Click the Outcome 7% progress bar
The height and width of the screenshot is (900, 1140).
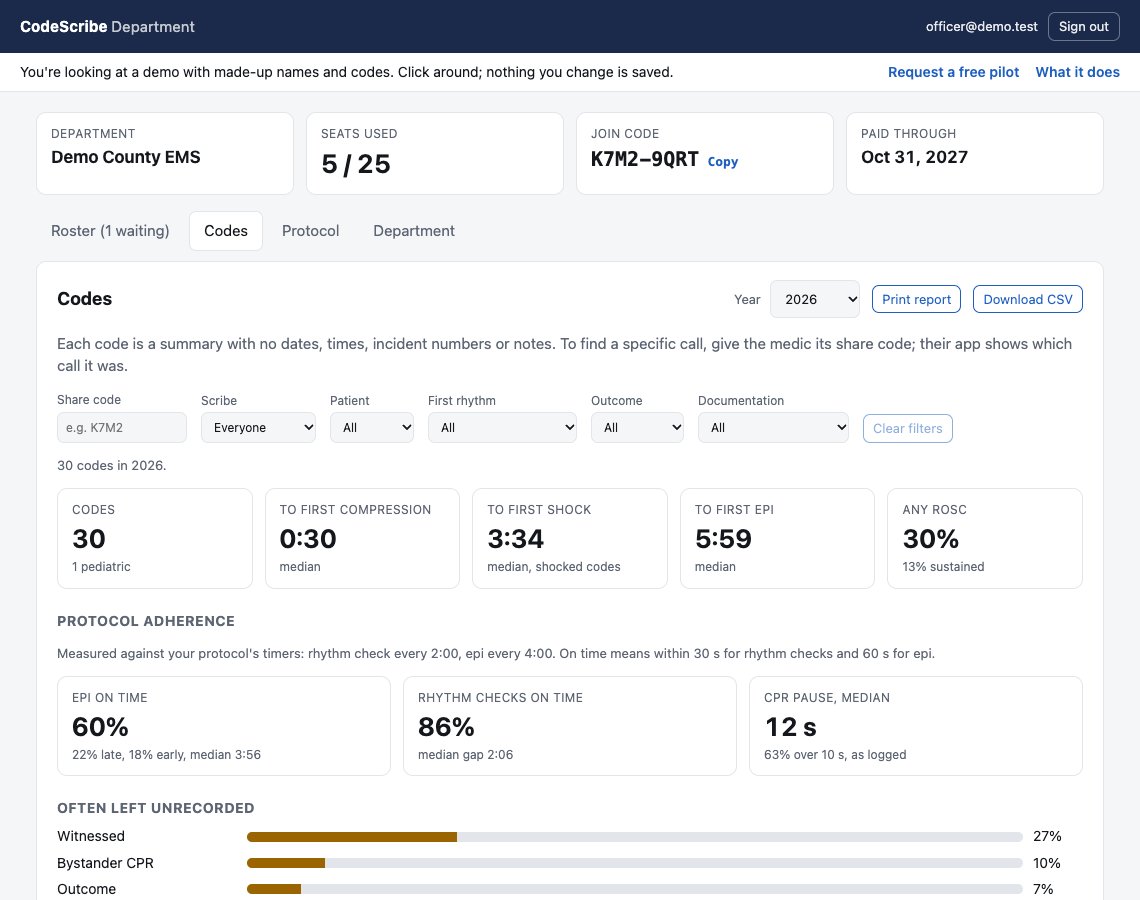coord(635,889)
